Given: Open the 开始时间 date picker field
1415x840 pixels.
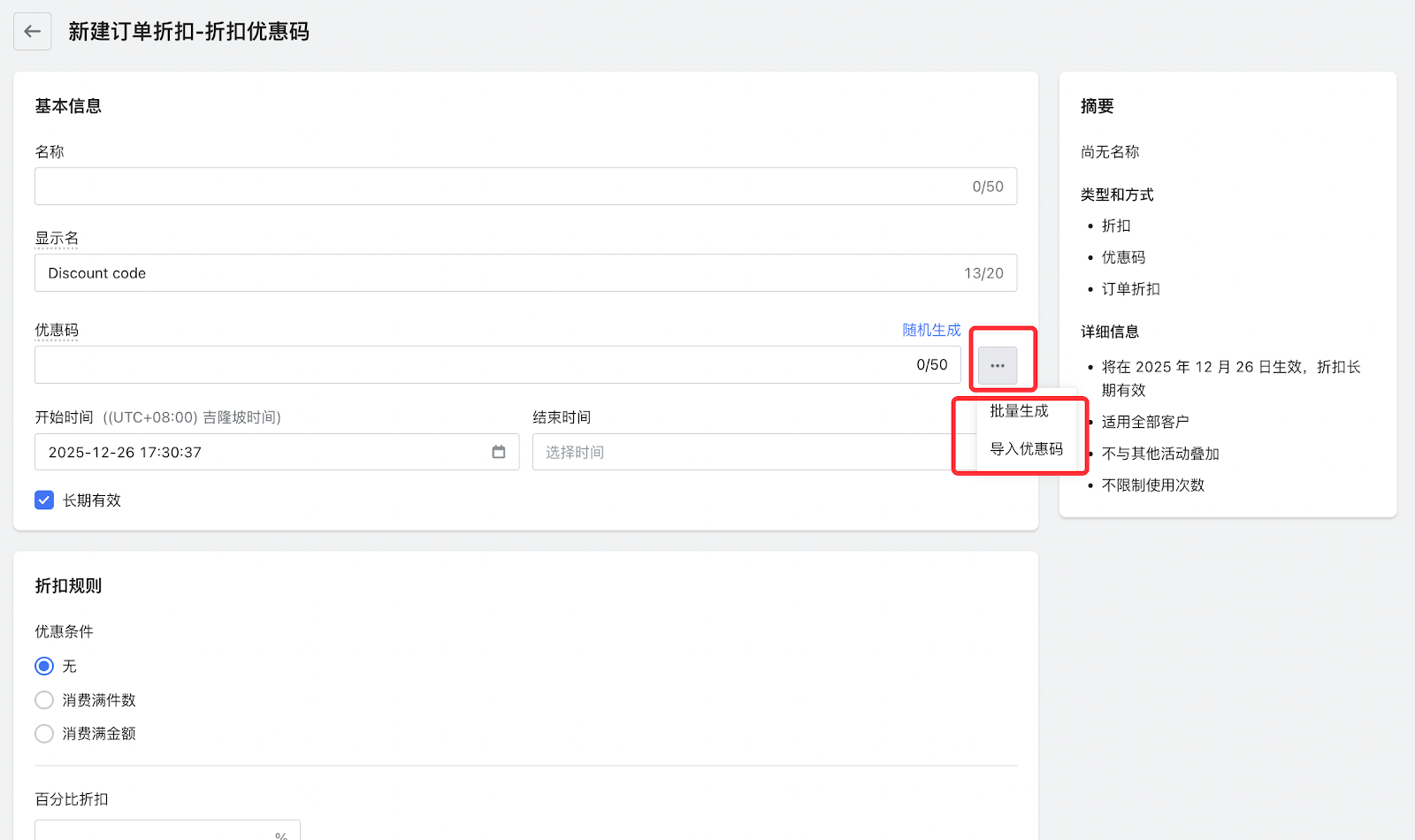Looking at the screenshot, I should 265,452.
